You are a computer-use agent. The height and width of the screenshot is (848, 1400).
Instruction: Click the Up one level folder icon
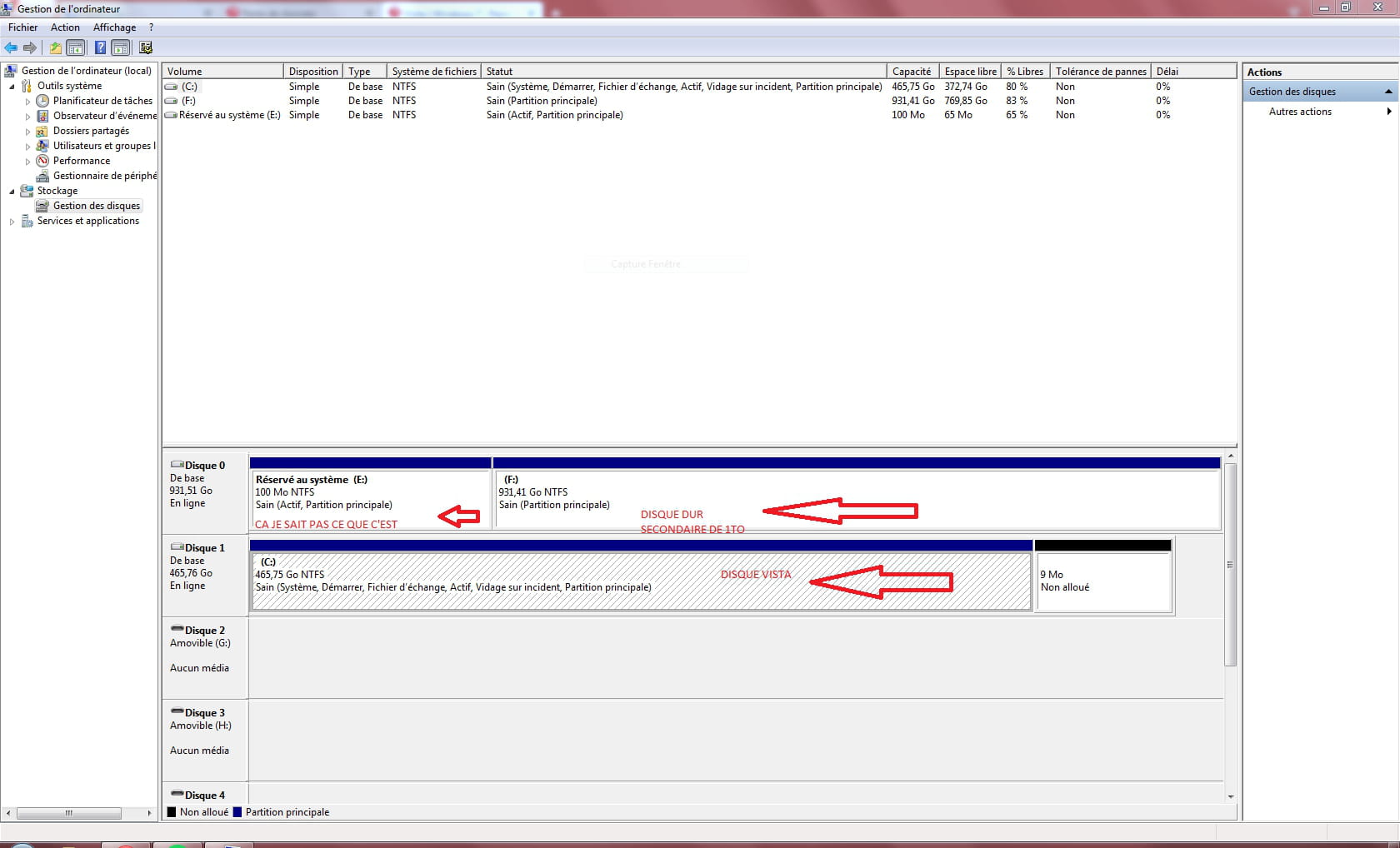click(x=55, y=48)
